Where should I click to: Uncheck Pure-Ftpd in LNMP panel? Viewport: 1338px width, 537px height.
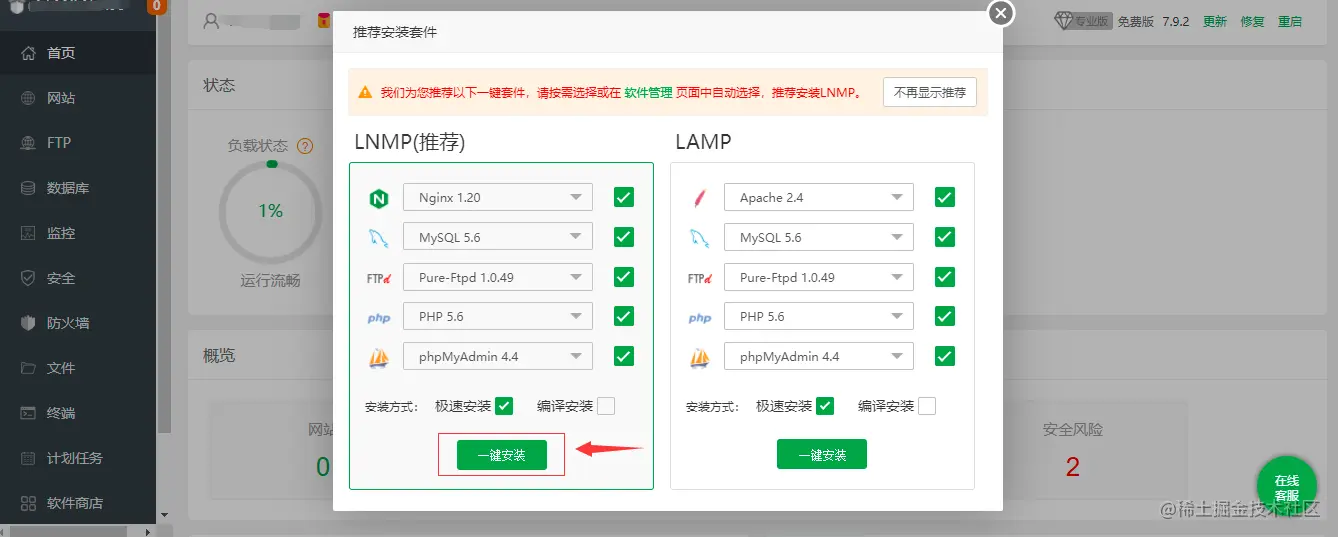pyautogui.click(x=624, y=277)
